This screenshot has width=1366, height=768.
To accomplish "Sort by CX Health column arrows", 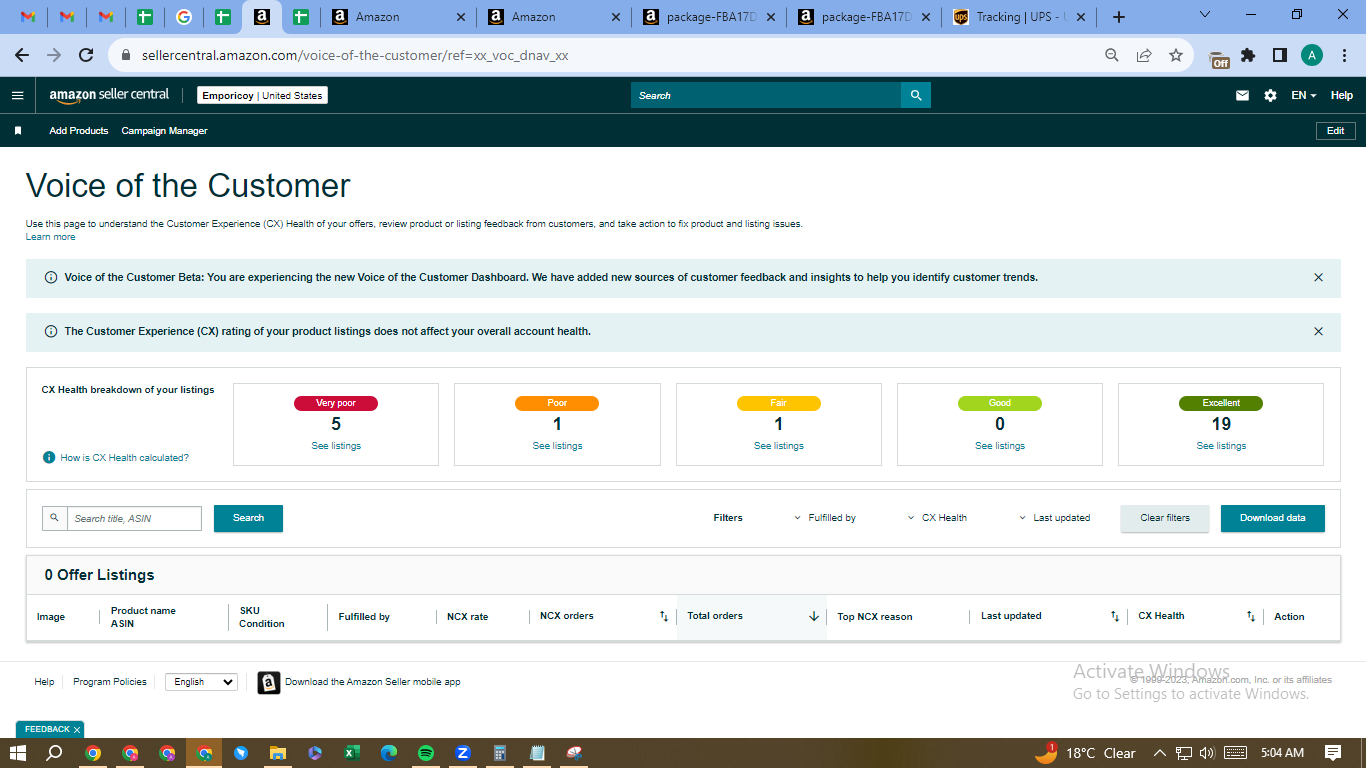I will (1250, 616).
